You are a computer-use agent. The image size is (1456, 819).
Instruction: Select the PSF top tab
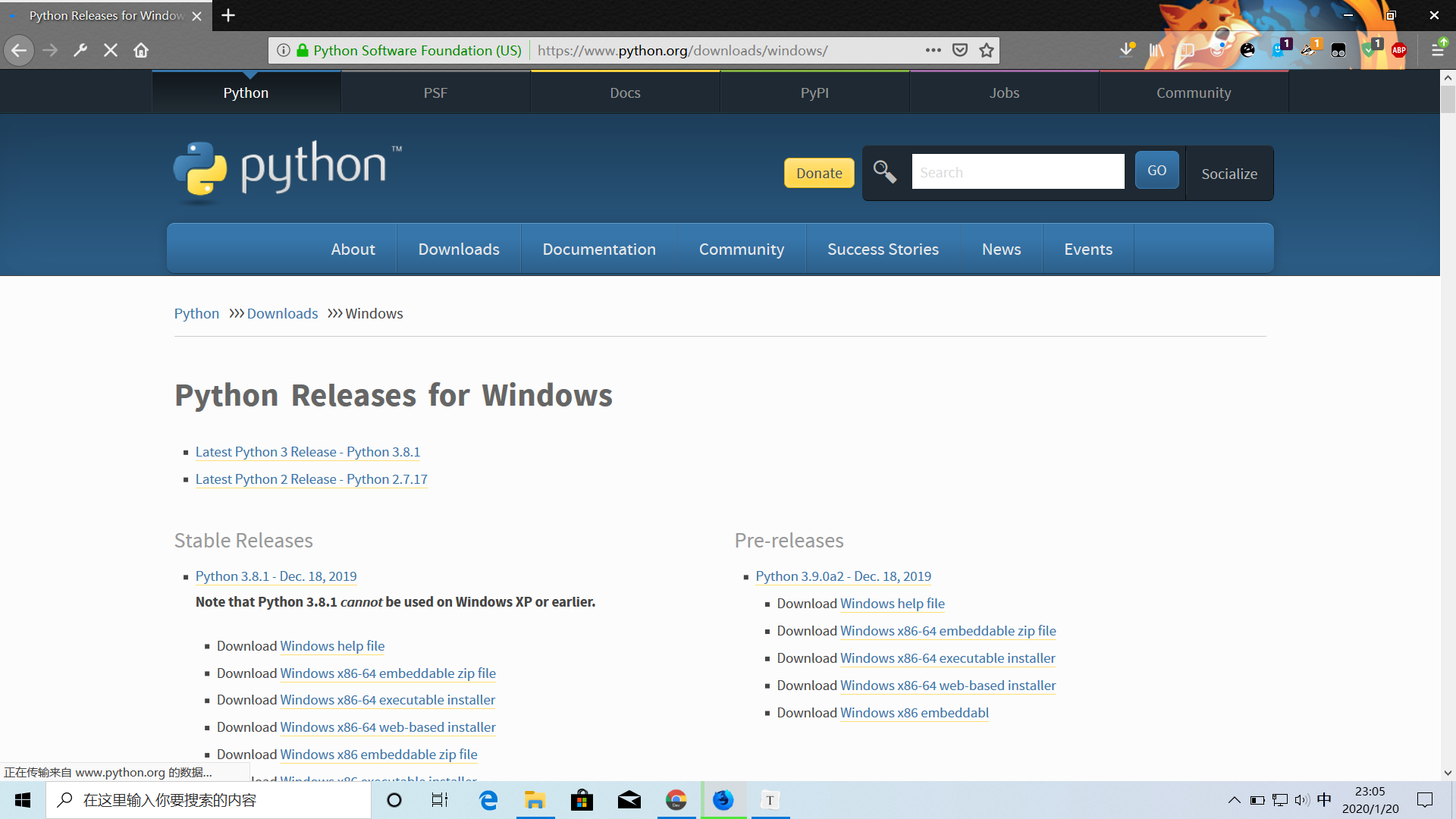click(x=436, y=93)
